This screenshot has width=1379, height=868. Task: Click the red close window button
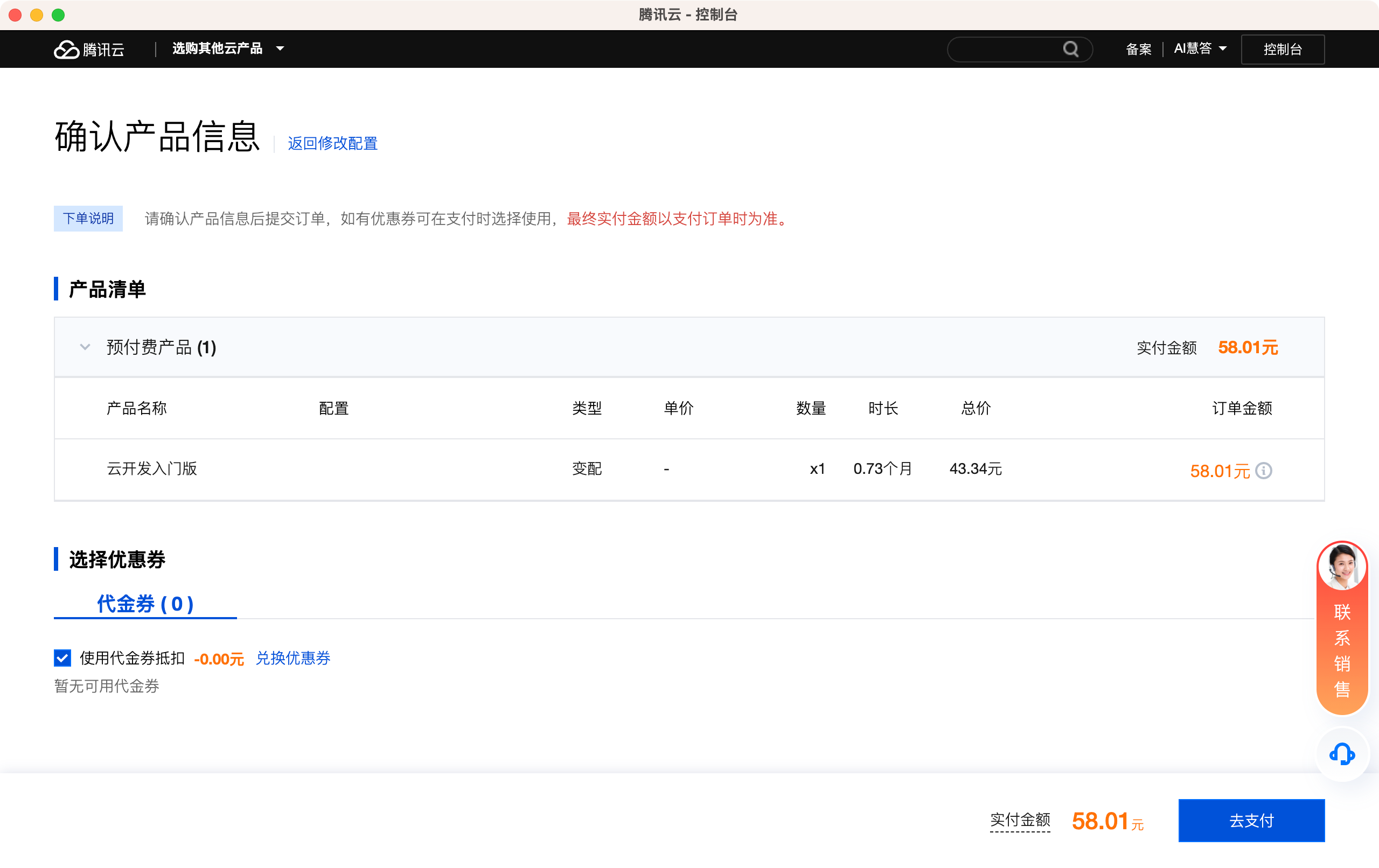click(16, 15)
